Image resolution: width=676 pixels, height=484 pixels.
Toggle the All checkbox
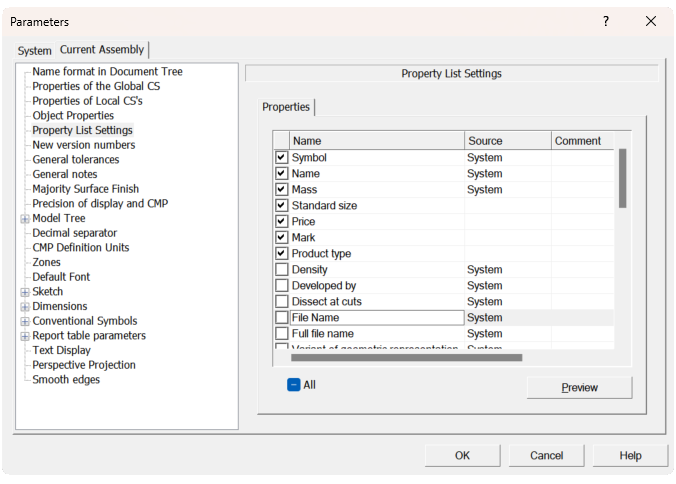pos(294,385)
